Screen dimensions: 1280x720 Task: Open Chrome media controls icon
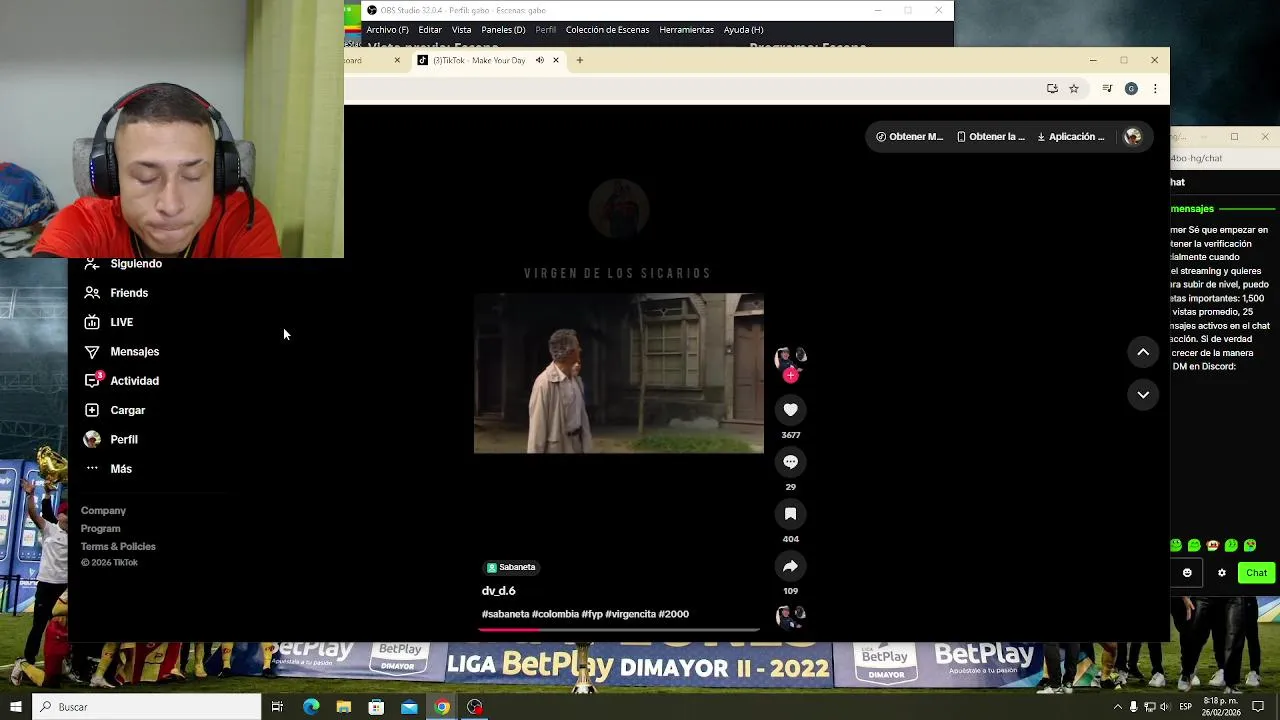pyautogui.click(x=1107, y=89)
